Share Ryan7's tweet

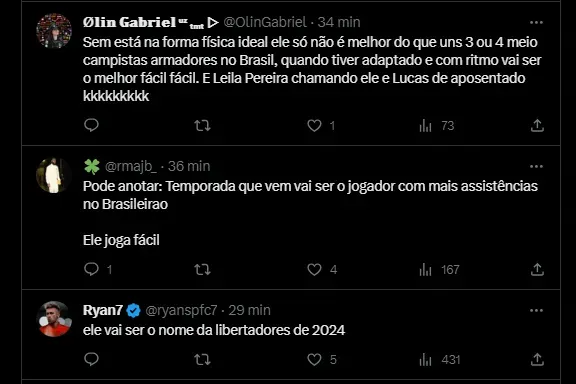pyautogui.click(x=537, y=359)
